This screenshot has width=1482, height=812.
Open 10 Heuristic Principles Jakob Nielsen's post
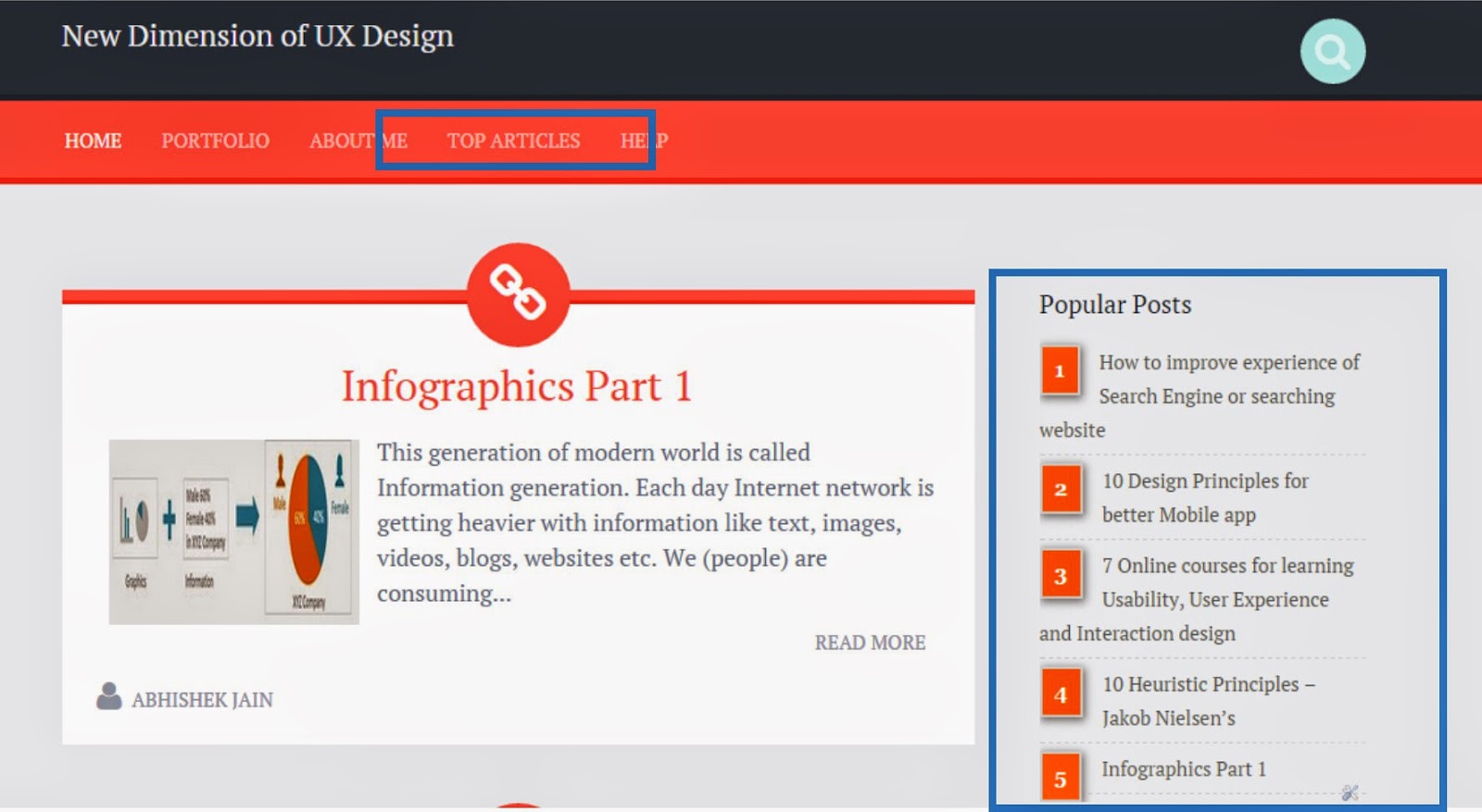click(x=1209, y=701)
